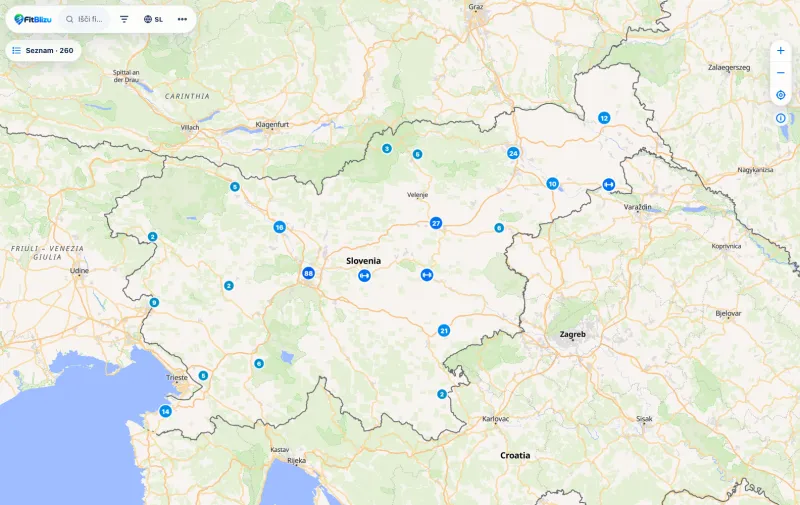Image resolution: width=800 pixels, height=505 pixels.
Task: Select the cluster marker 88
Action: click(x=308, y=273)
